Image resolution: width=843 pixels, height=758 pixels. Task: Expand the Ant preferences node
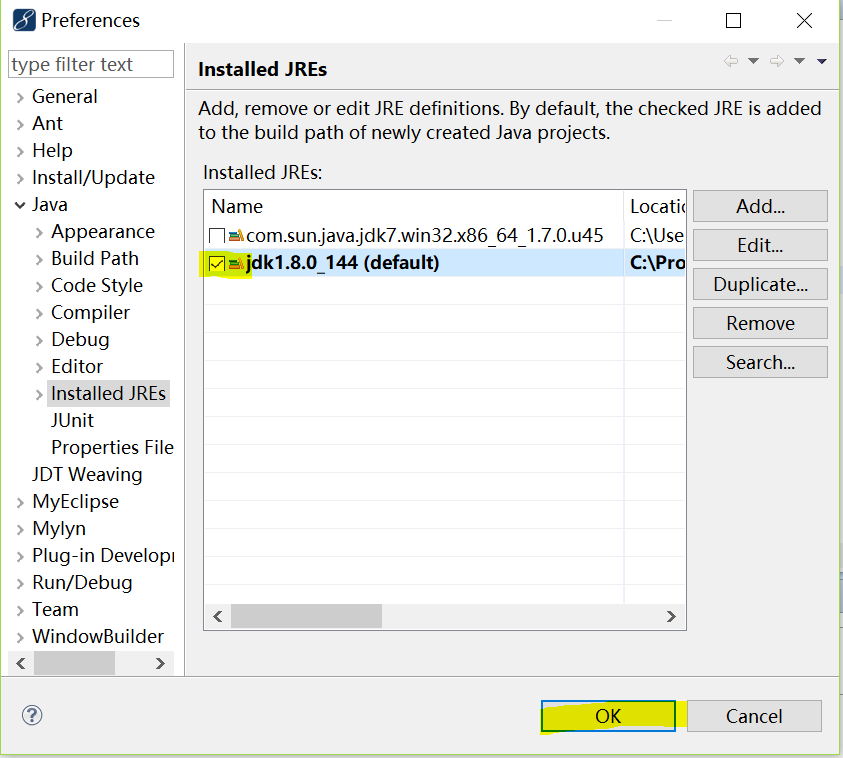(20, 124)
